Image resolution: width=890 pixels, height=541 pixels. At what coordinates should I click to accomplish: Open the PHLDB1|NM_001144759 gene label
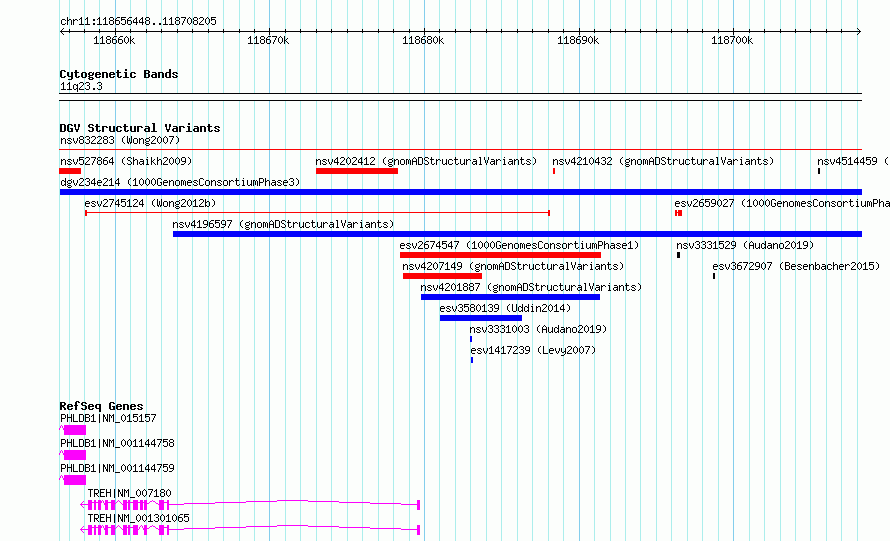point(117,468)
